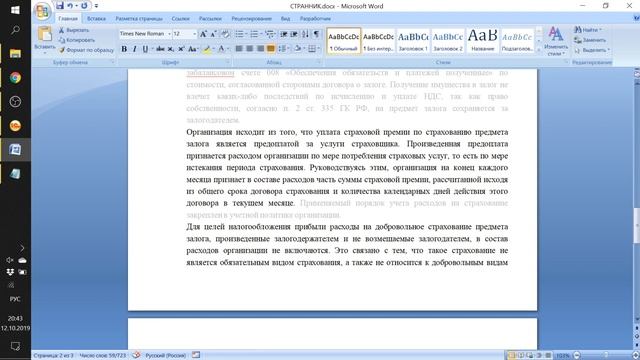Apply multilevel list
The image size is (640, 360).
(x=269, y=34)
